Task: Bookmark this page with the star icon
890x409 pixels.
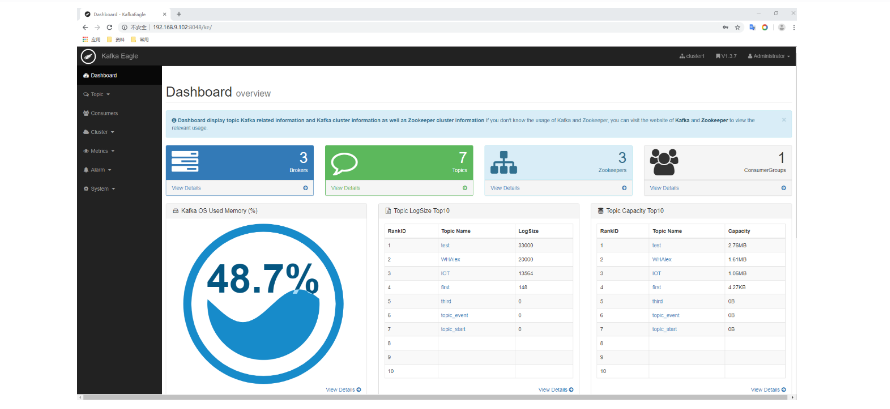Action: (x=737, y=27)
